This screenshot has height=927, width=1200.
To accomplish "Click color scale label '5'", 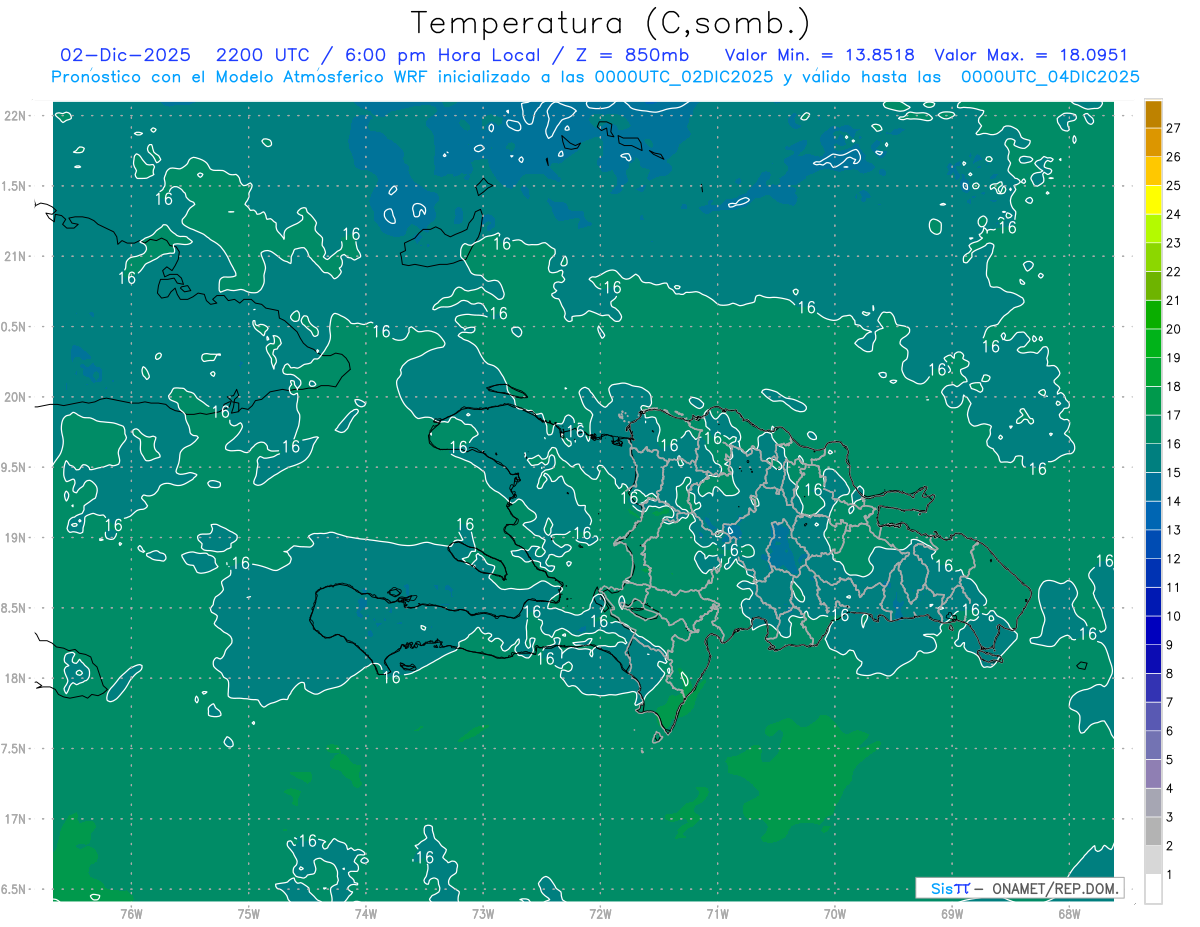I will coord(1169,760).
